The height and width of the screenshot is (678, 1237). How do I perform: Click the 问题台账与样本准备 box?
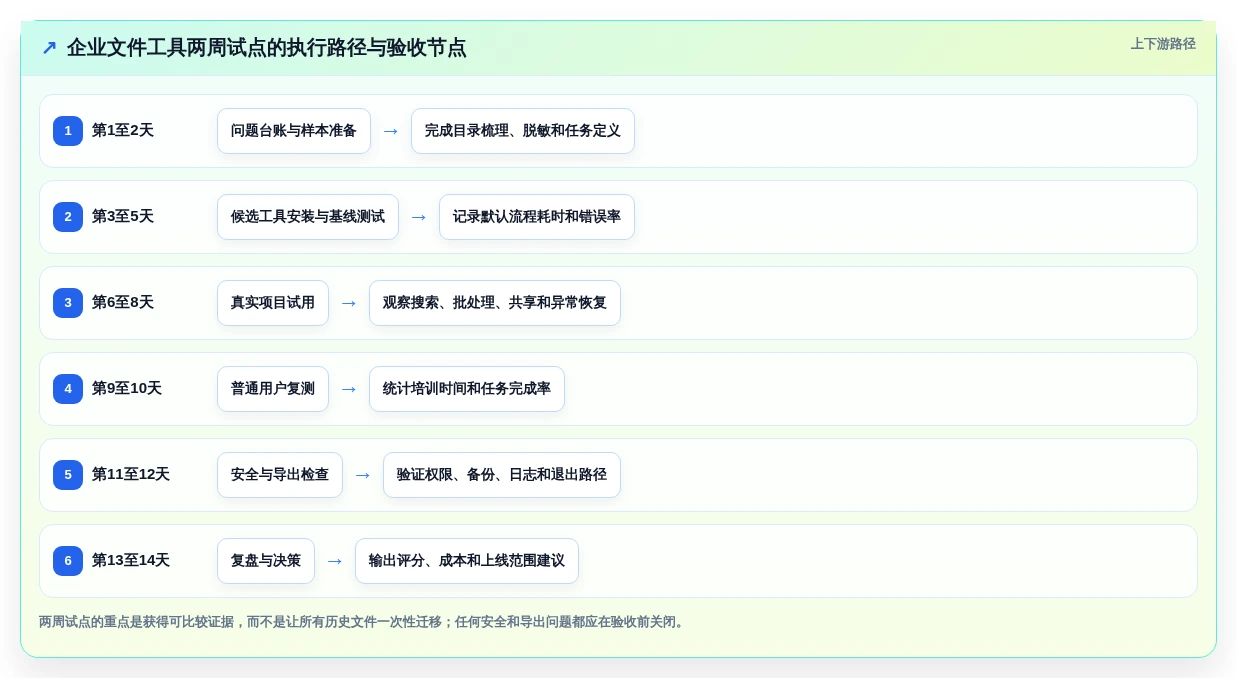pos(294,131)
